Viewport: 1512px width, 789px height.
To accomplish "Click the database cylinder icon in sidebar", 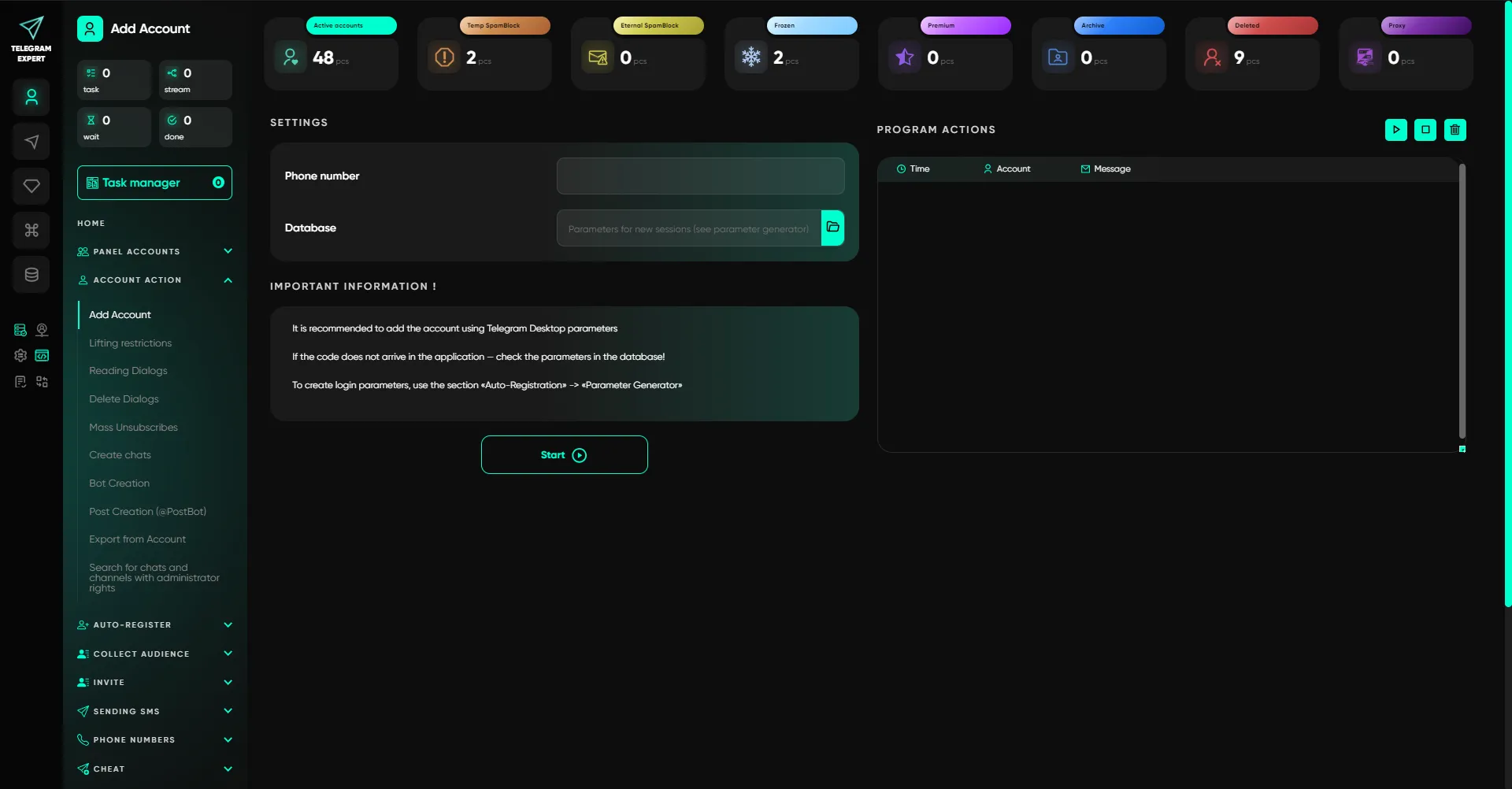I will 31,275.
